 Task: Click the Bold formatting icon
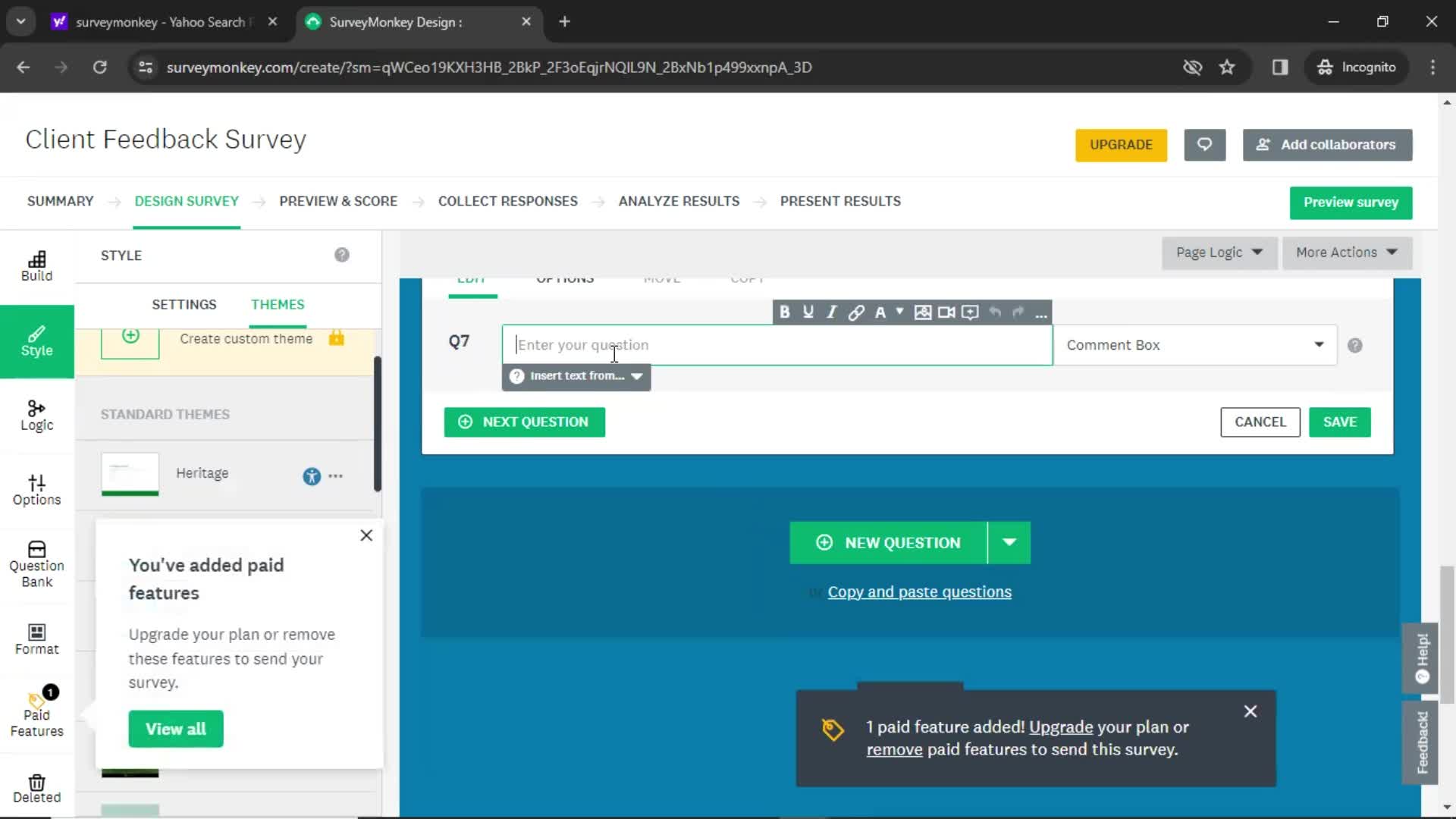785,312
